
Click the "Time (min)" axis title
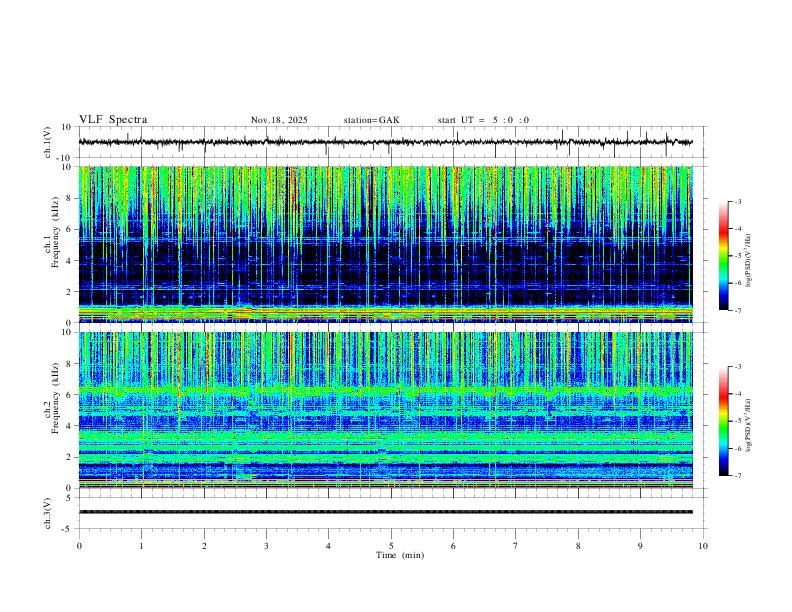400,555
